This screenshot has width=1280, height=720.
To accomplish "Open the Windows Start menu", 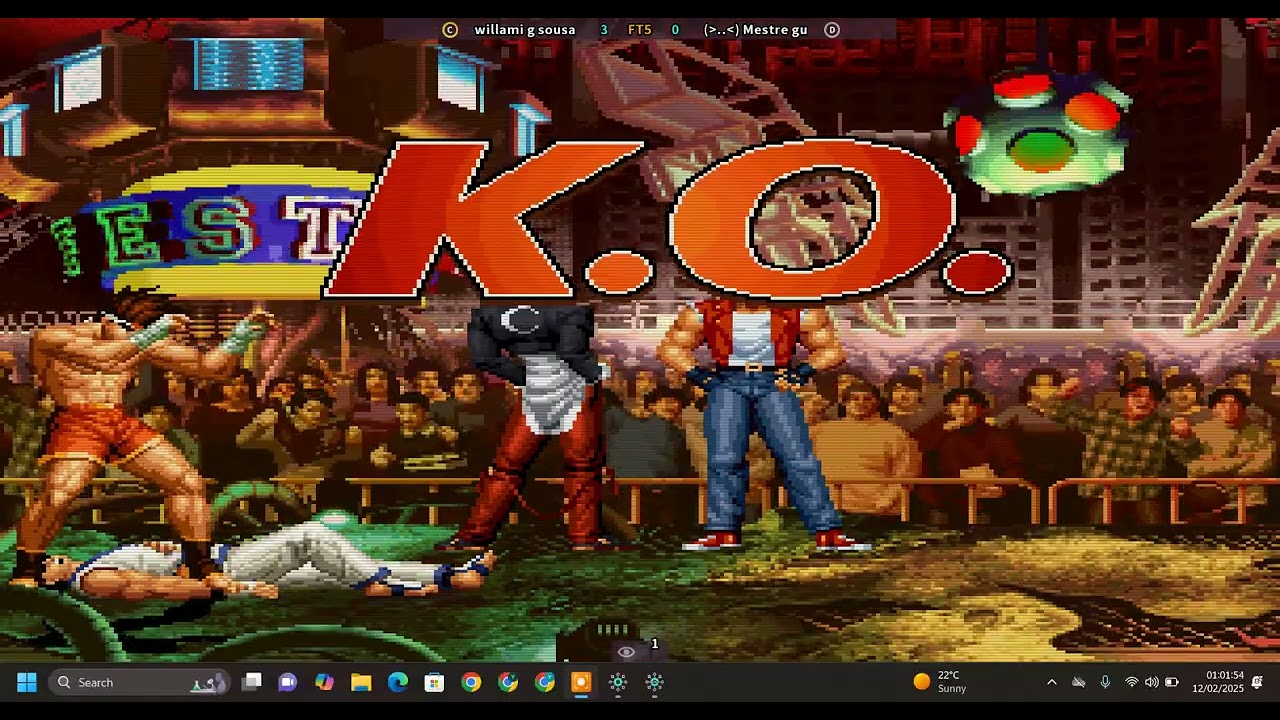I will pyautogui.click(x=27, y=682).
